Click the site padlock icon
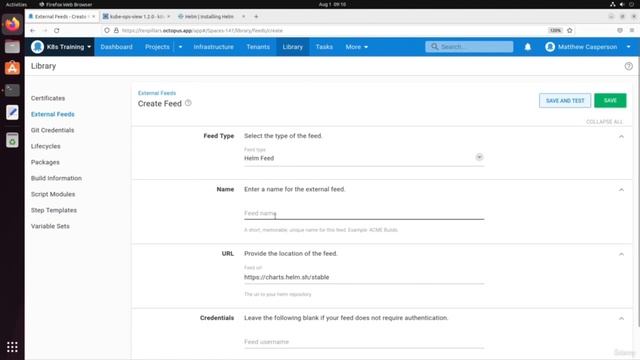This screenshot has width=640, height=360. (116, 31)
